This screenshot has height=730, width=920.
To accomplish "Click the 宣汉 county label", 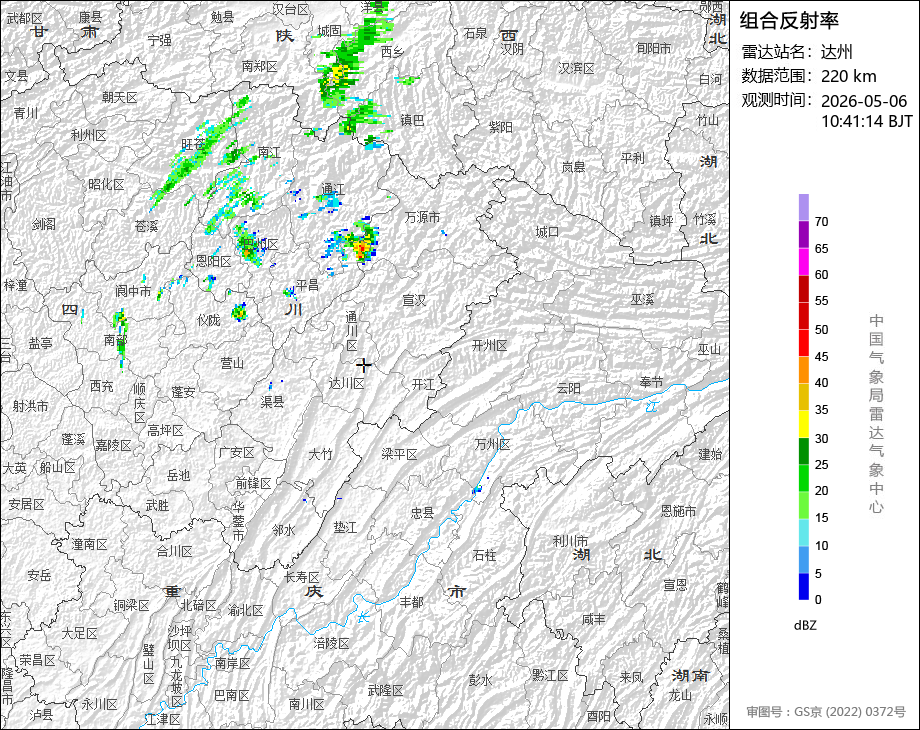I will (414, 300).
